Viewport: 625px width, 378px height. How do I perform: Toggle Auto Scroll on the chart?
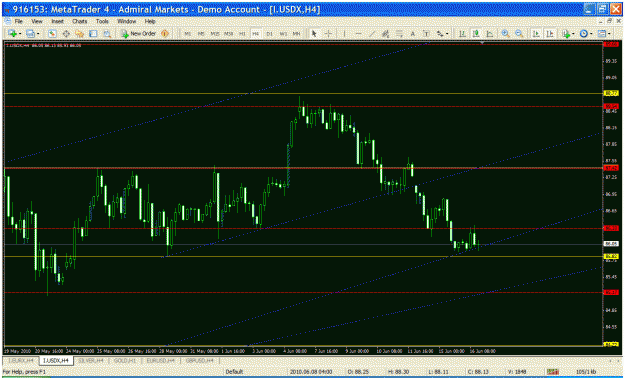pyautogui.click(x=537, y=34)
